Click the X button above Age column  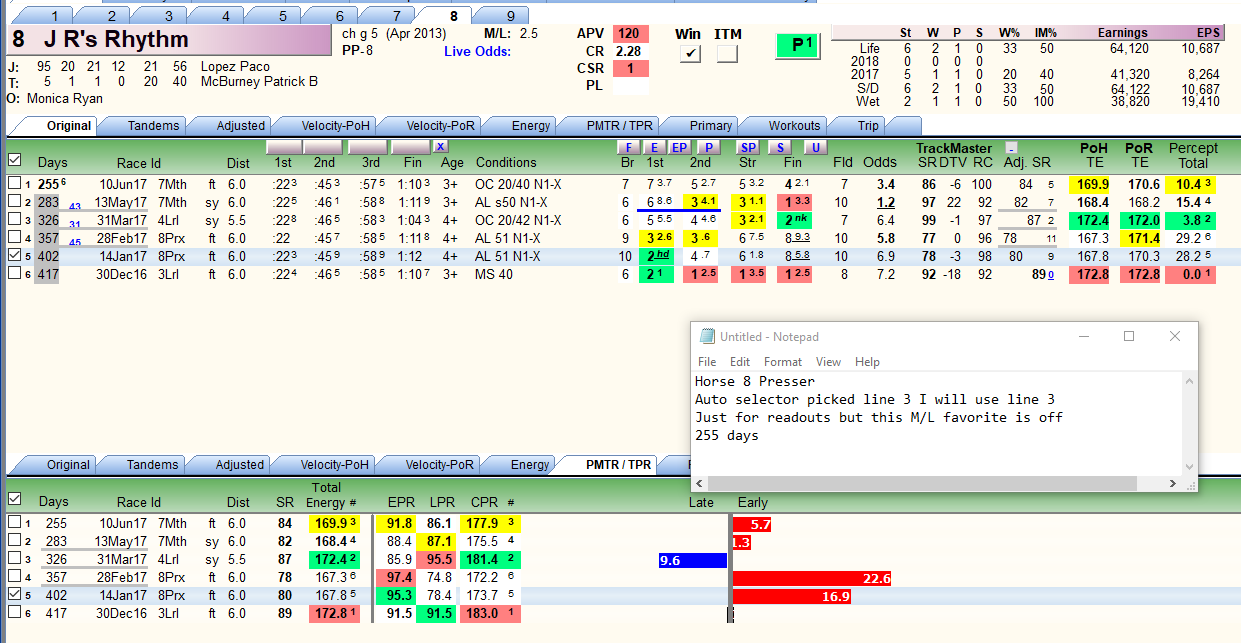440,147
